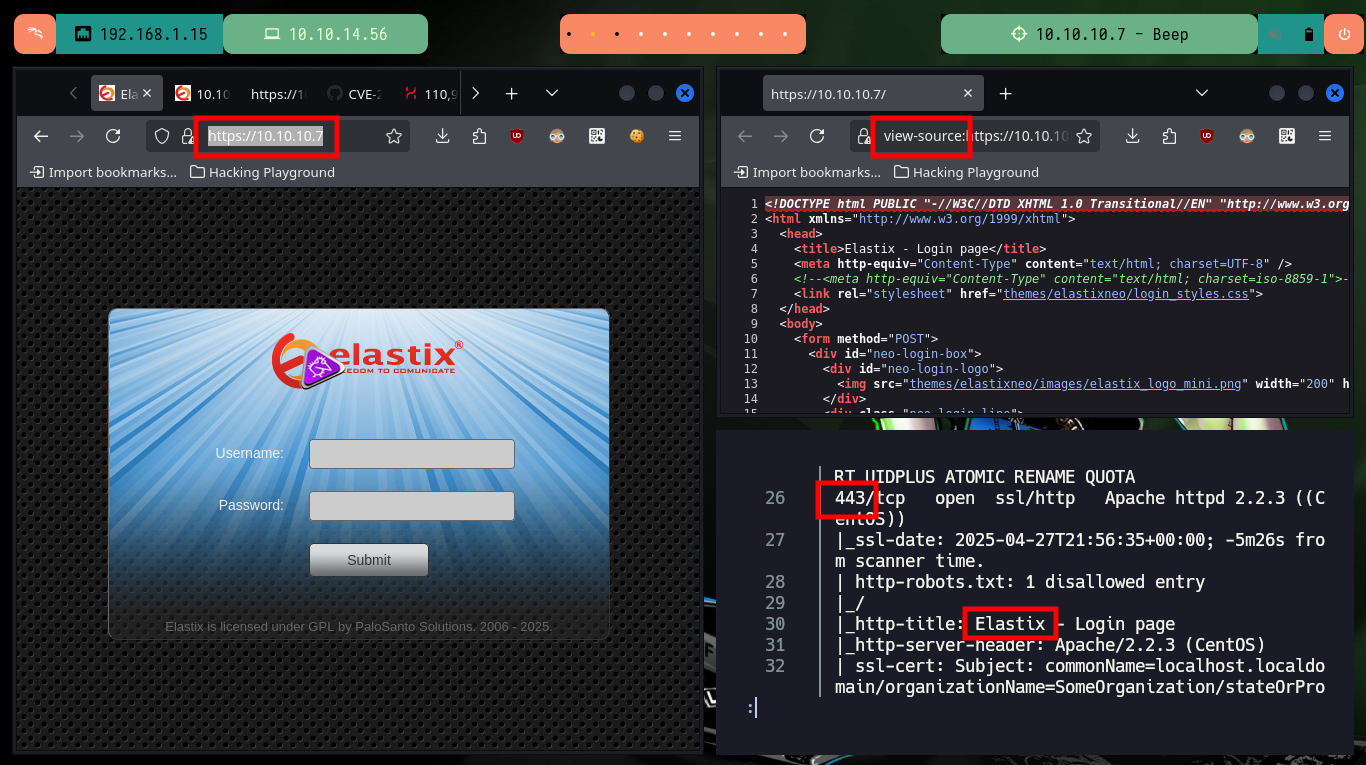1366x765 pixels.
Task: Open new tab in right browser
Action: point(1006,93)
